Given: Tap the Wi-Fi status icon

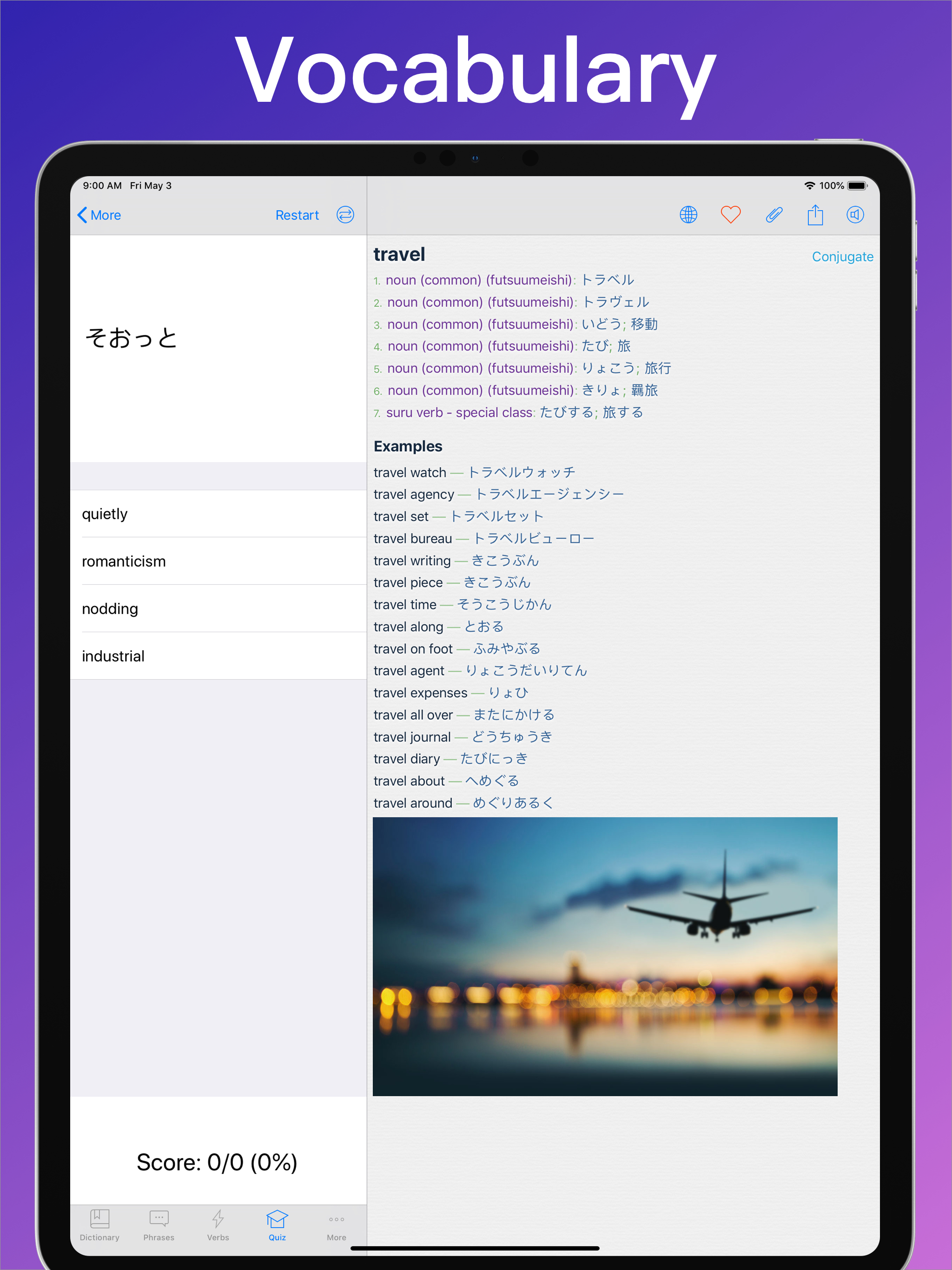Looking at the screenshot, I should pos(809,185).
